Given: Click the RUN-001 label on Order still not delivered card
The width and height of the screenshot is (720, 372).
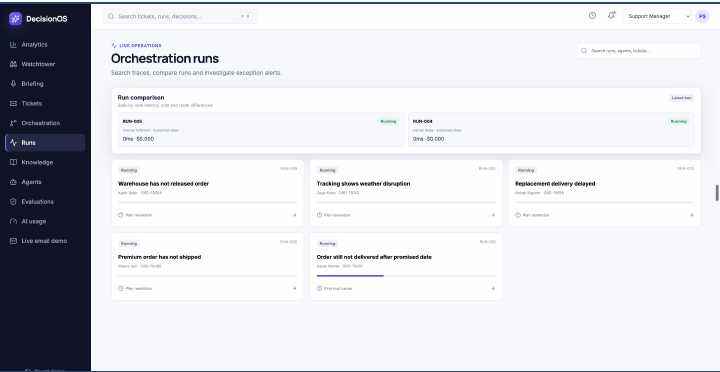Looking at the screenshot, I should 488,242.
